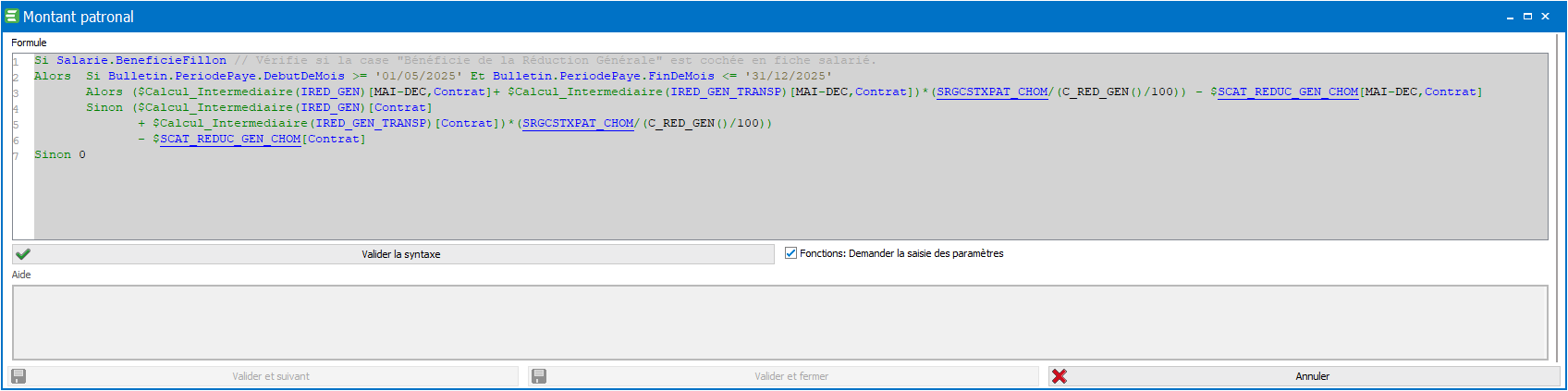Click the Valider et fermer button
Screen dimensions: 1568x391
783,376
